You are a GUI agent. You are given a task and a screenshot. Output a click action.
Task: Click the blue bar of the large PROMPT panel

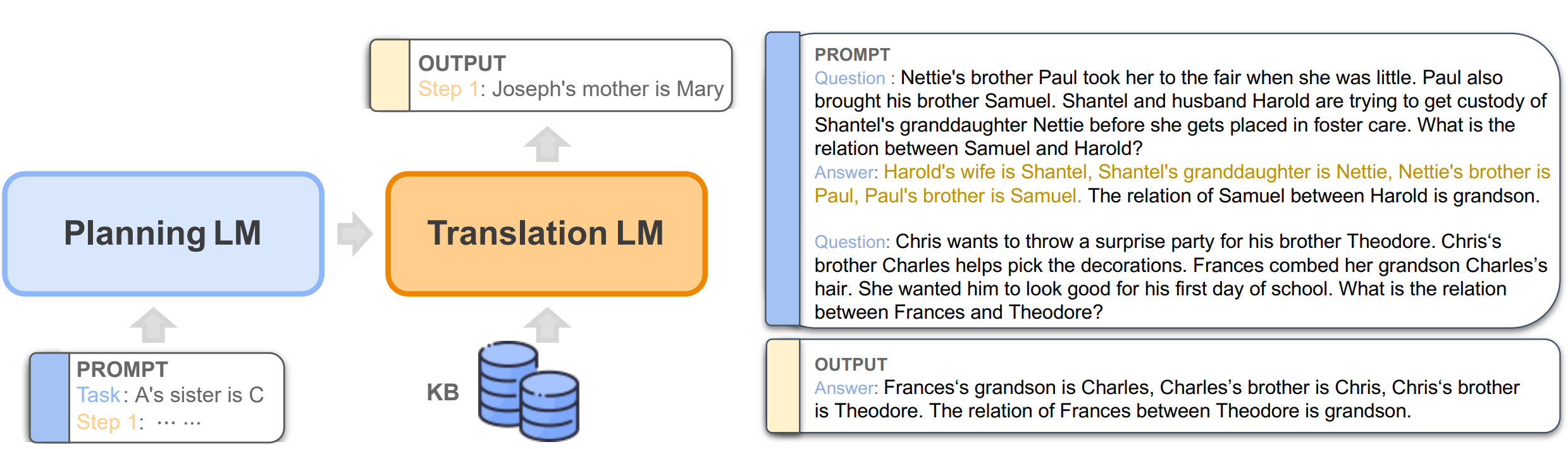pos(783,179)
